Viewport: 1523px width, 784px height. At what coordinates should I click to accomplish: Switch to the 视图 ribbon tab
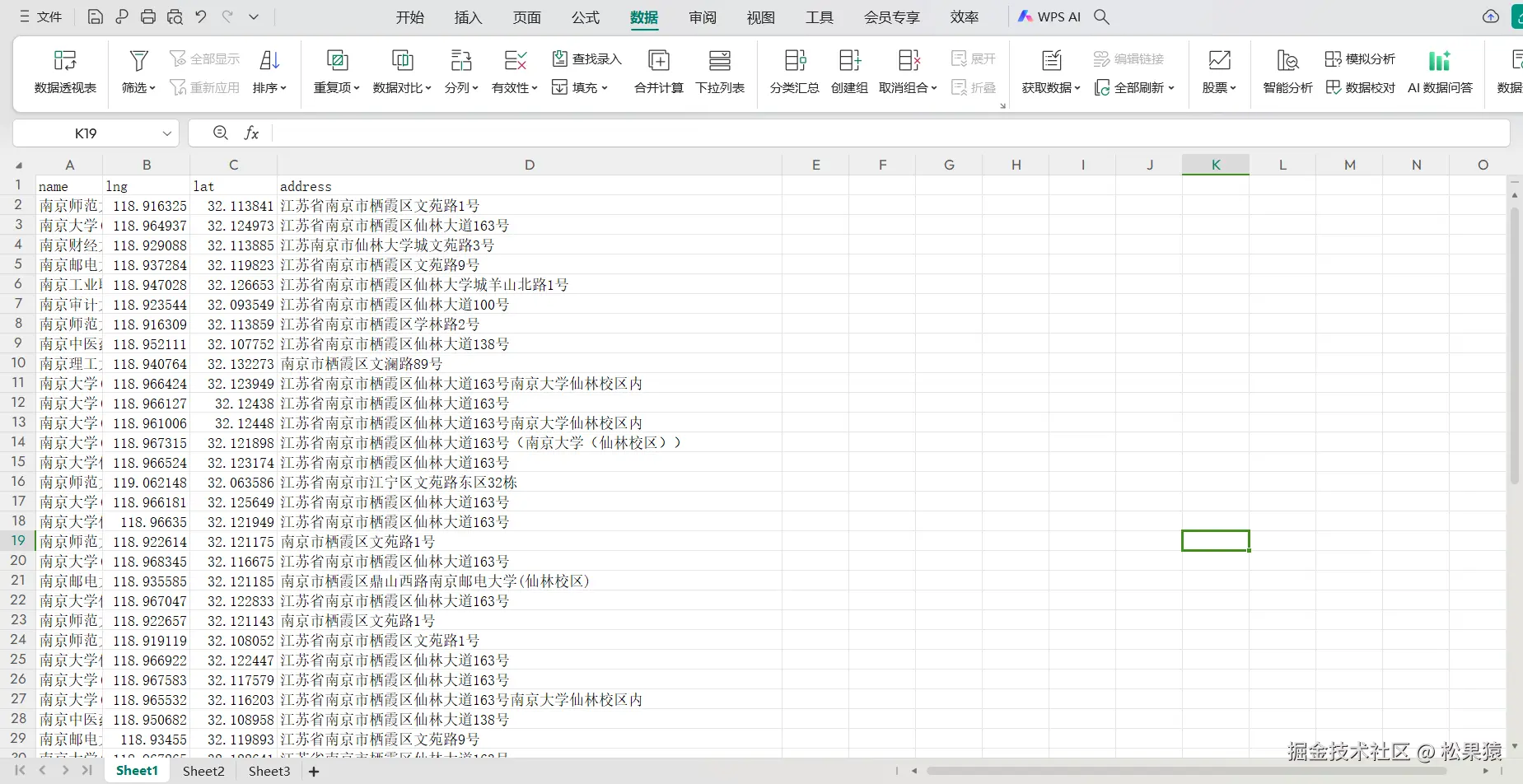(x=761, y=16)
